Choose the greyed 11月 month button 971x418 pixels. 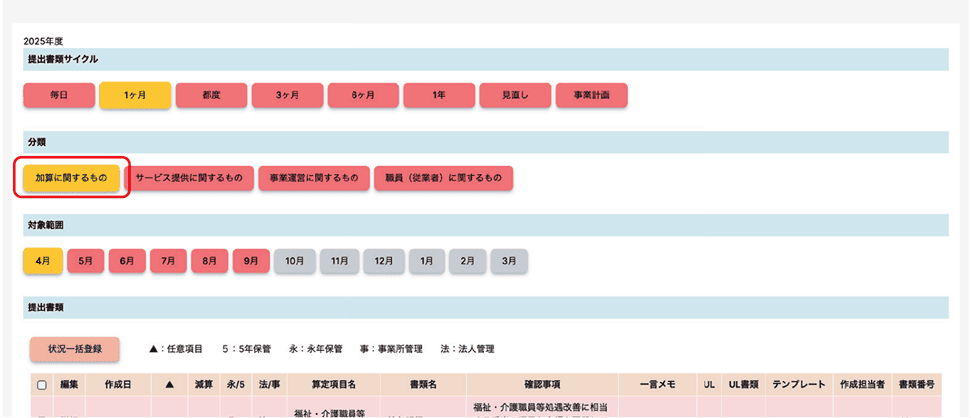coord(339,261)
